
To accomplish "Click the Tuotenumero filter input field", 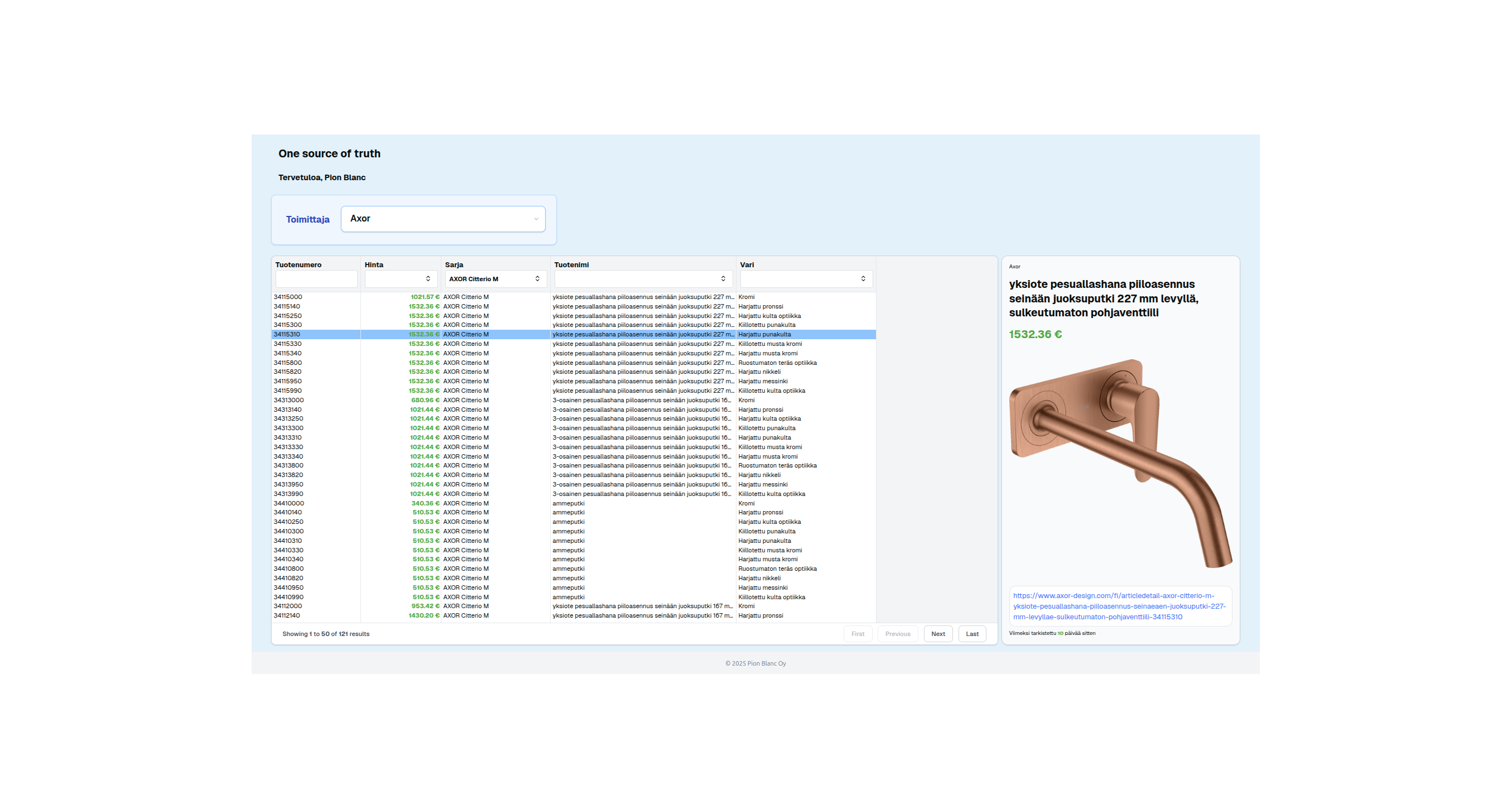I will (x=316, y=279).
